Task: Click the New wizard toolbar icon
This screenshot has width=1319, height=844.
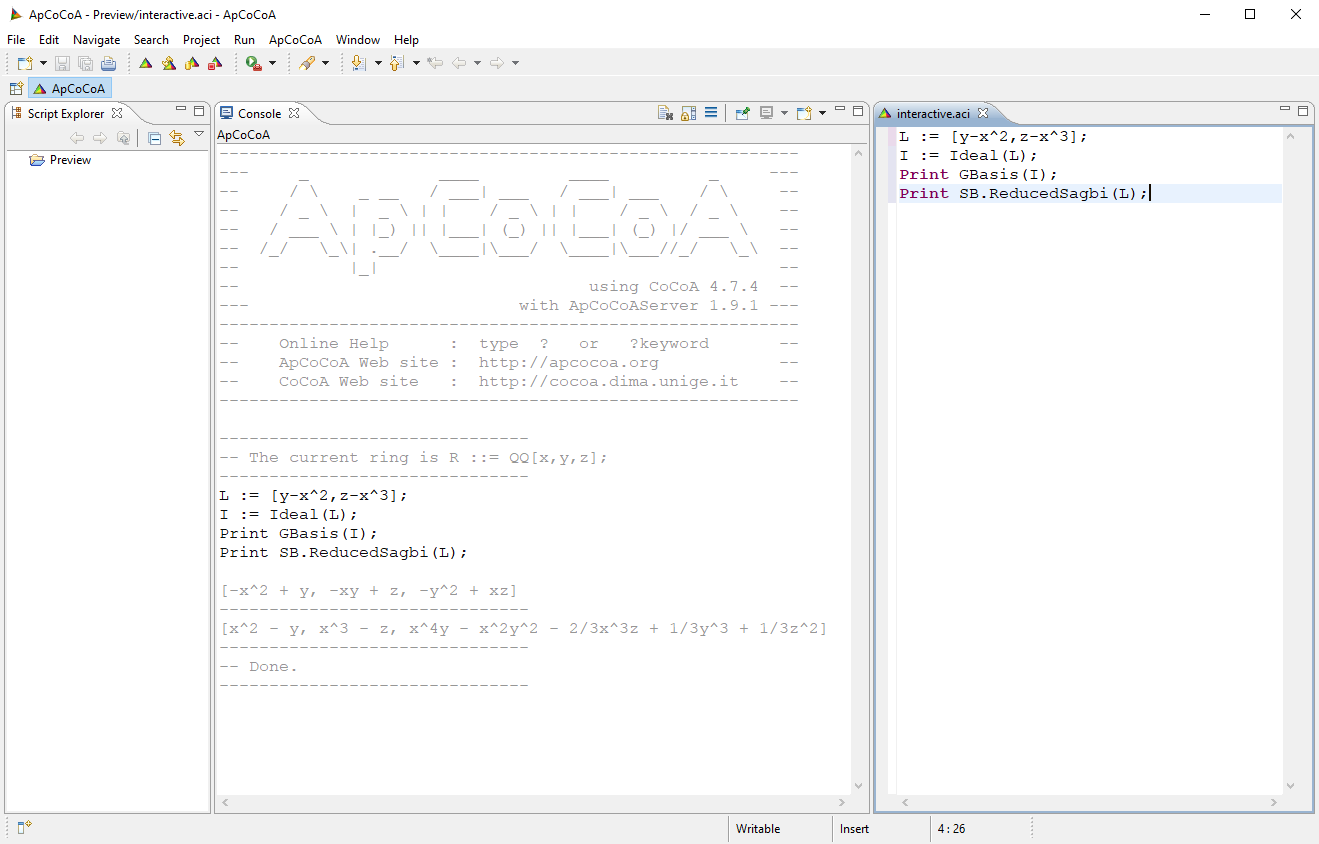Action: (x=25, y=63)
